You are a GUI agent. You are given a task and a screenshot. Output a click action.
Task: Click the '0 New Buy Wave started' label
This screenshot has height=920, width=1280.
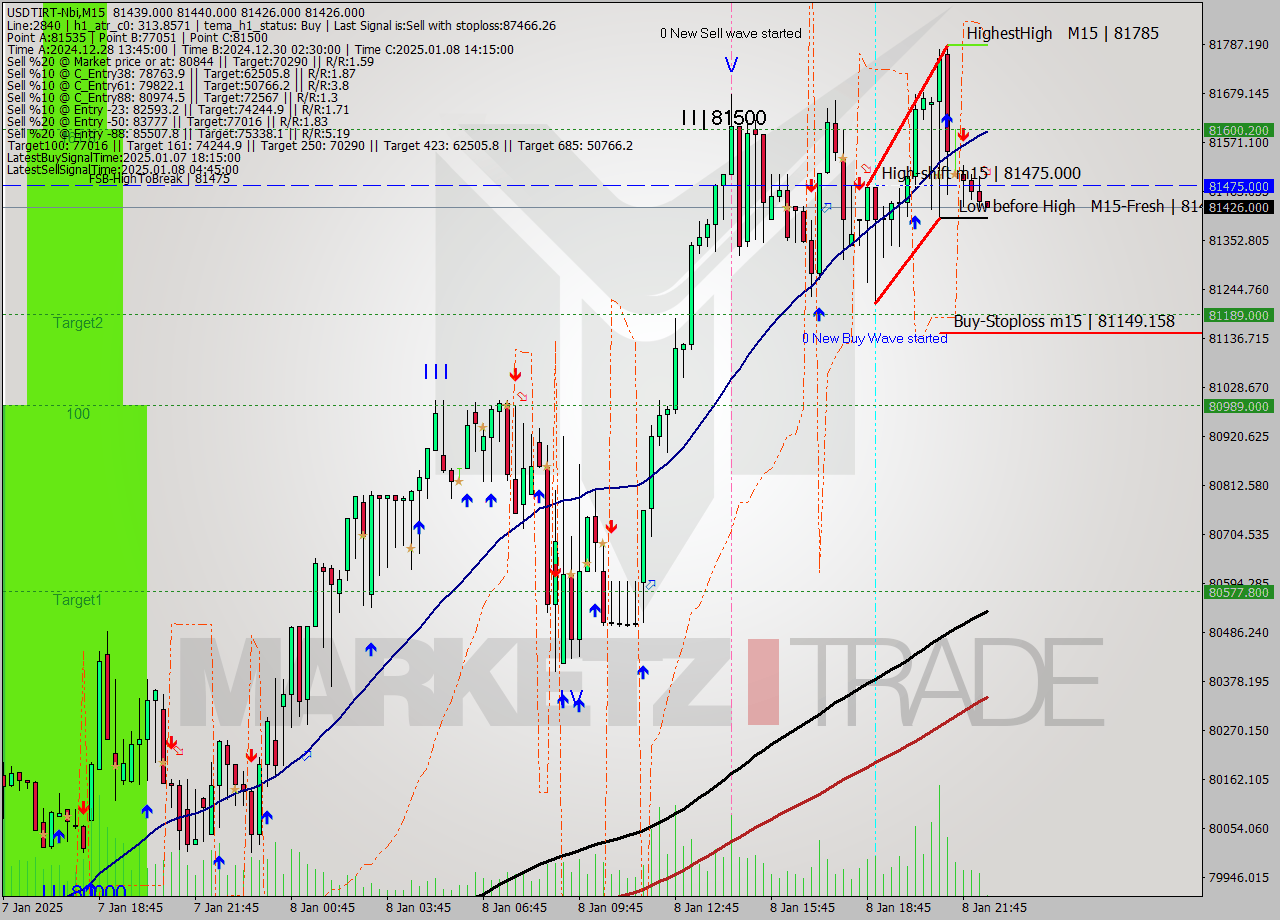click(x=874, y=338)
